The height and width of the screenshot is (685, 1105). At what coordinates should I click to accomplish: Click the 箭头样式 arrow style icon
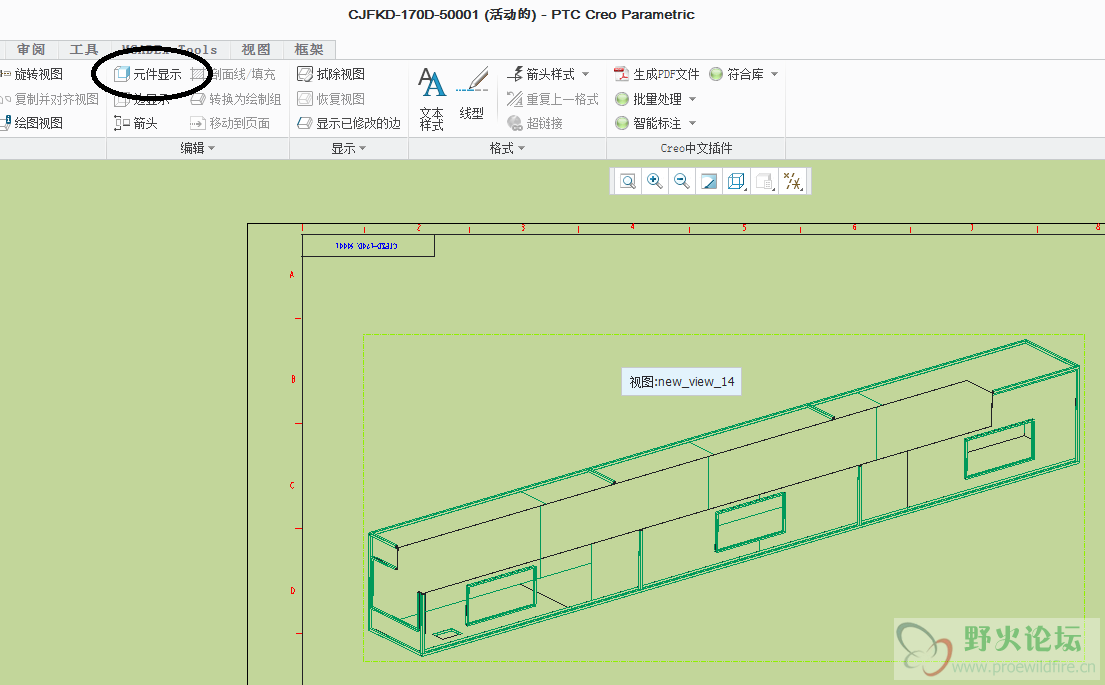515,74
